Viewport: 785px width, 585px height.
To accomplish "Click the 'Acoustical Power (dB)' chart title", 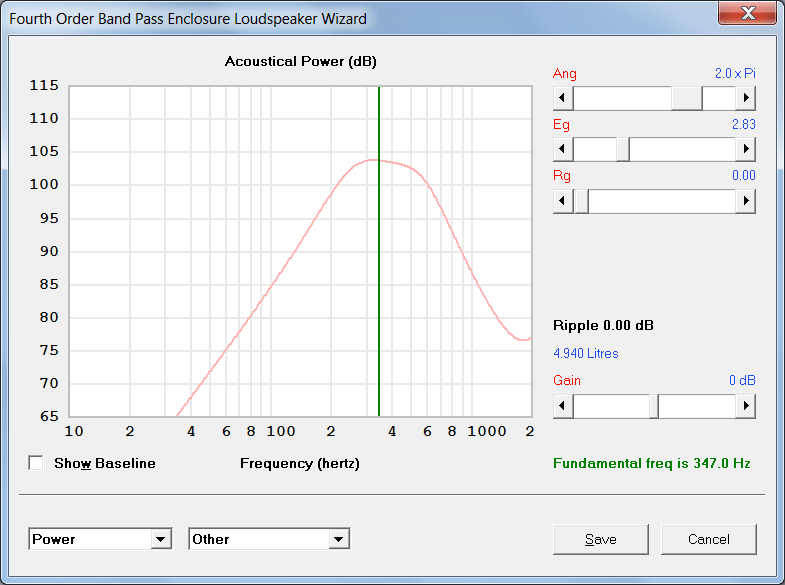I will click(300, 62).
